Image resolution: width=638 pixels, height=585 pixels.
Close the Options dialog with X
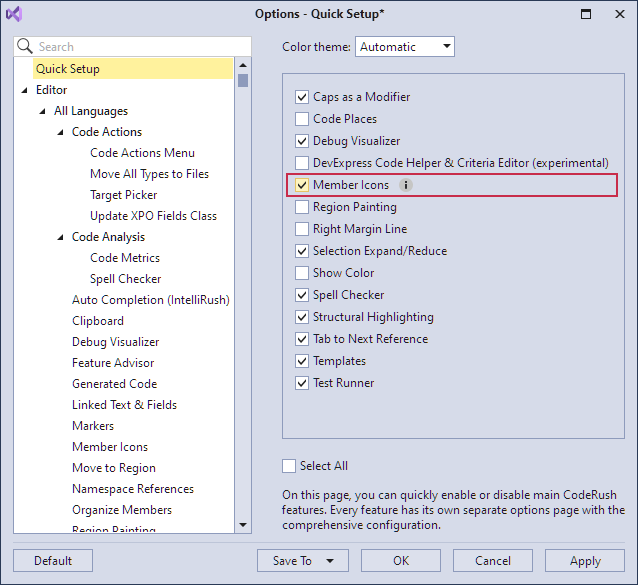pos(620,14)
